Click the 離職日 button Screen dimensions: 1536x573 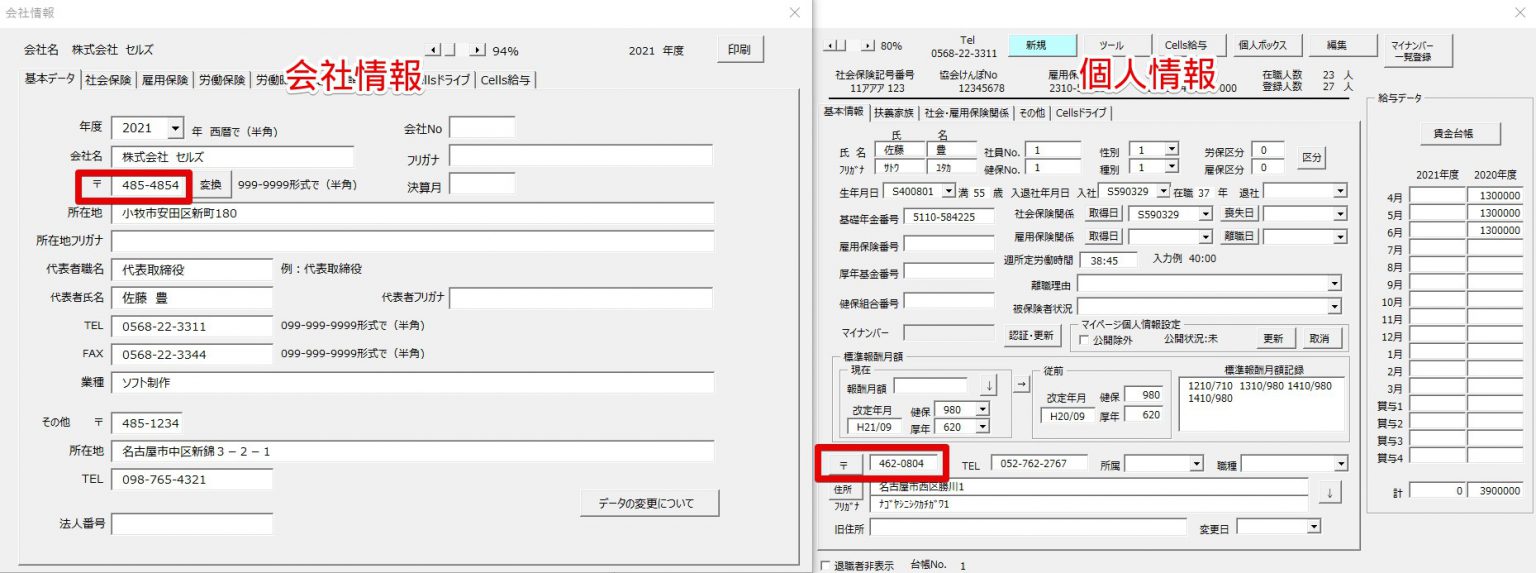[x=1239, y=237]
